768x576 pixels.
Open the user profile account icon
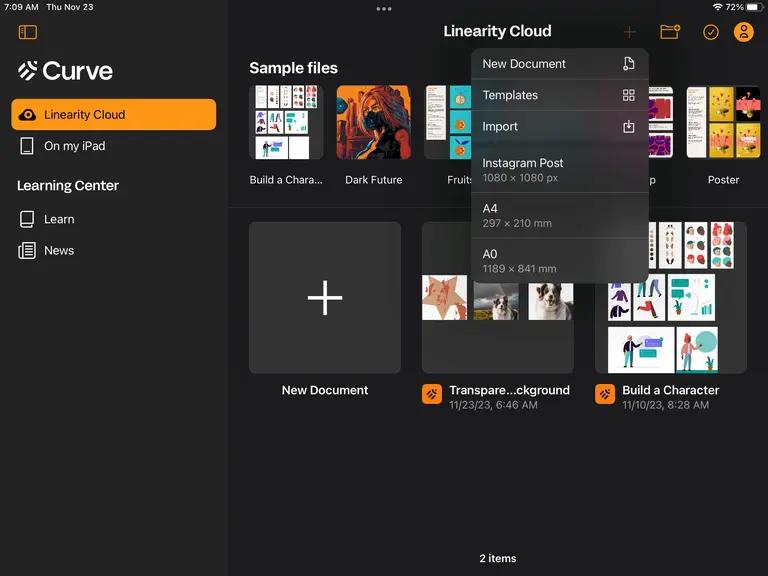744,32
